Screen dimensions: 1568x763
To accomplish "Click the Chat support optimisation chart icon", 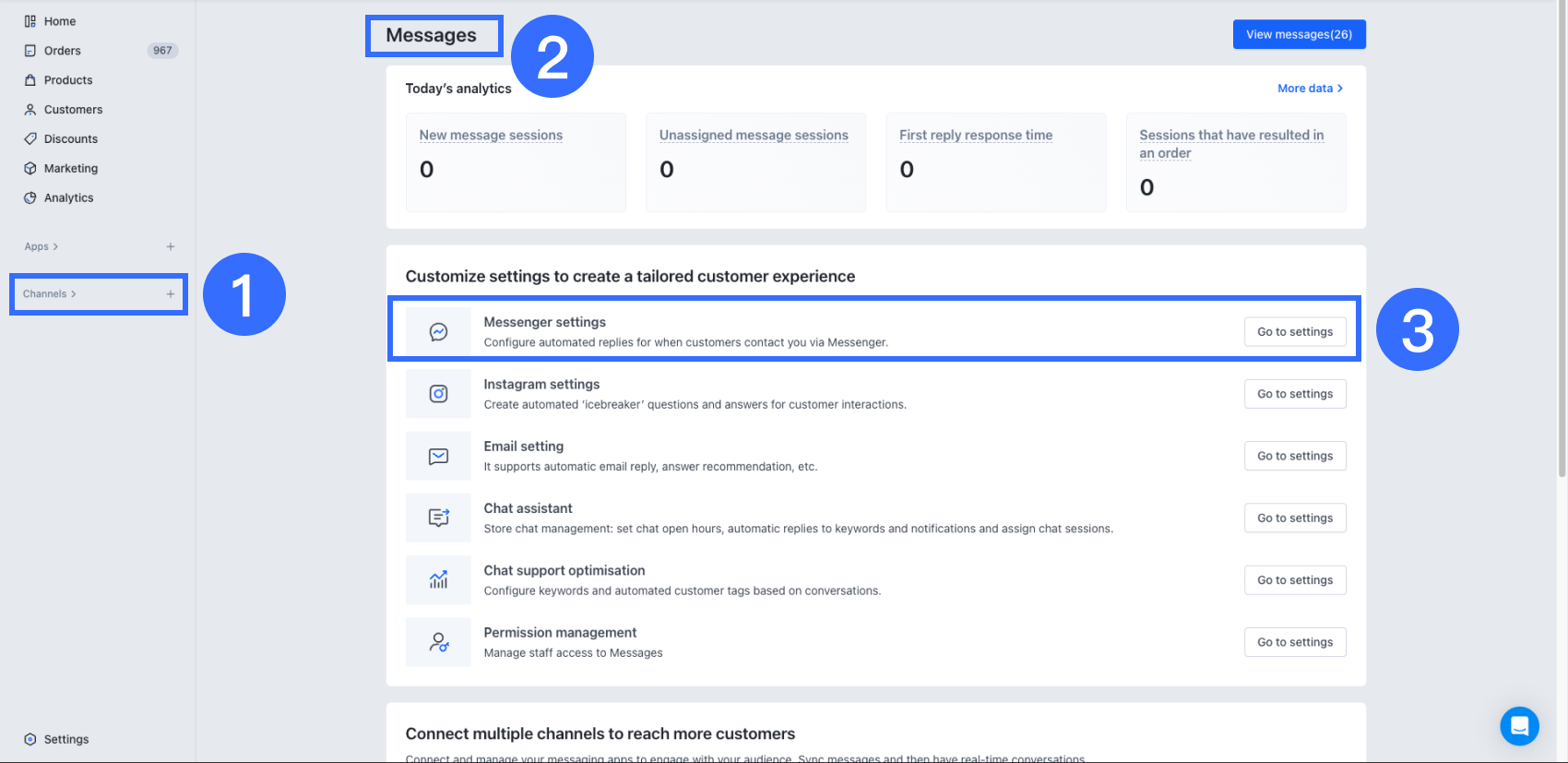I will 438,580.
